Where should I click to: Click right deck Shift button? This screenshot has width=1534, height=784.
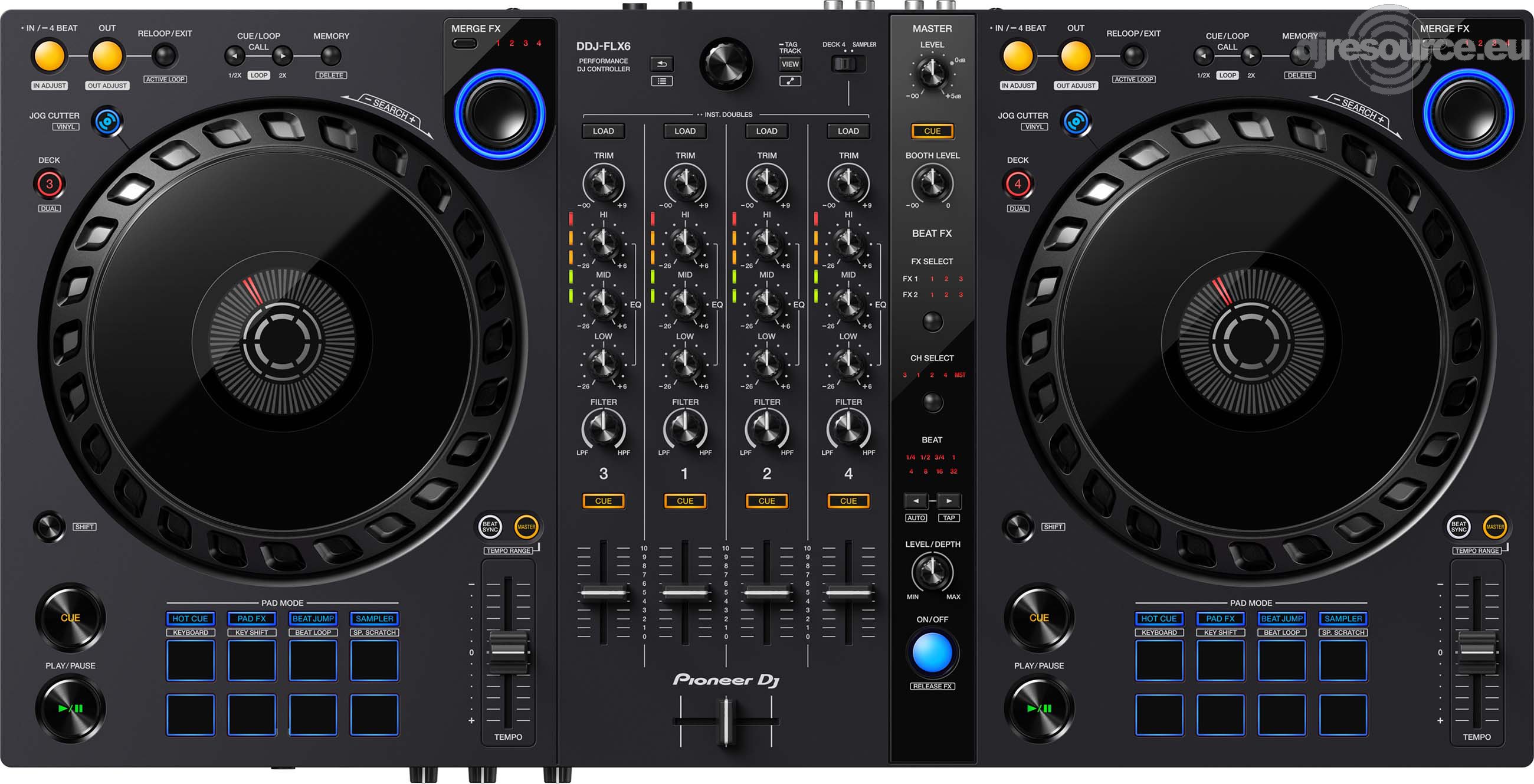(x=1018, y=526)
